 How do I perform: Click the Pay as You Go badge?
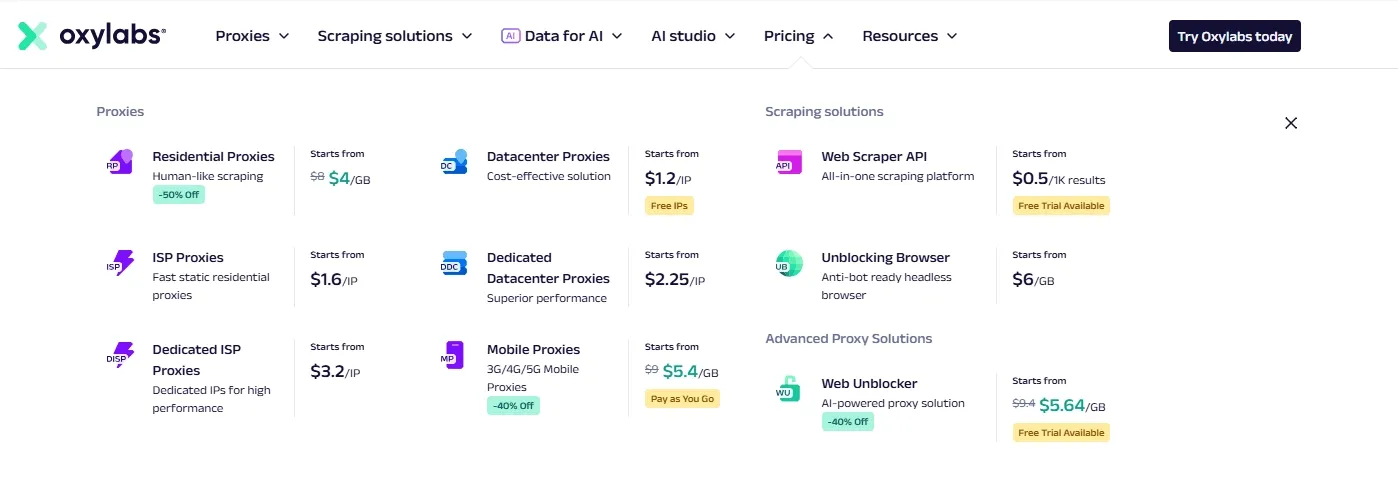(682, 398)
